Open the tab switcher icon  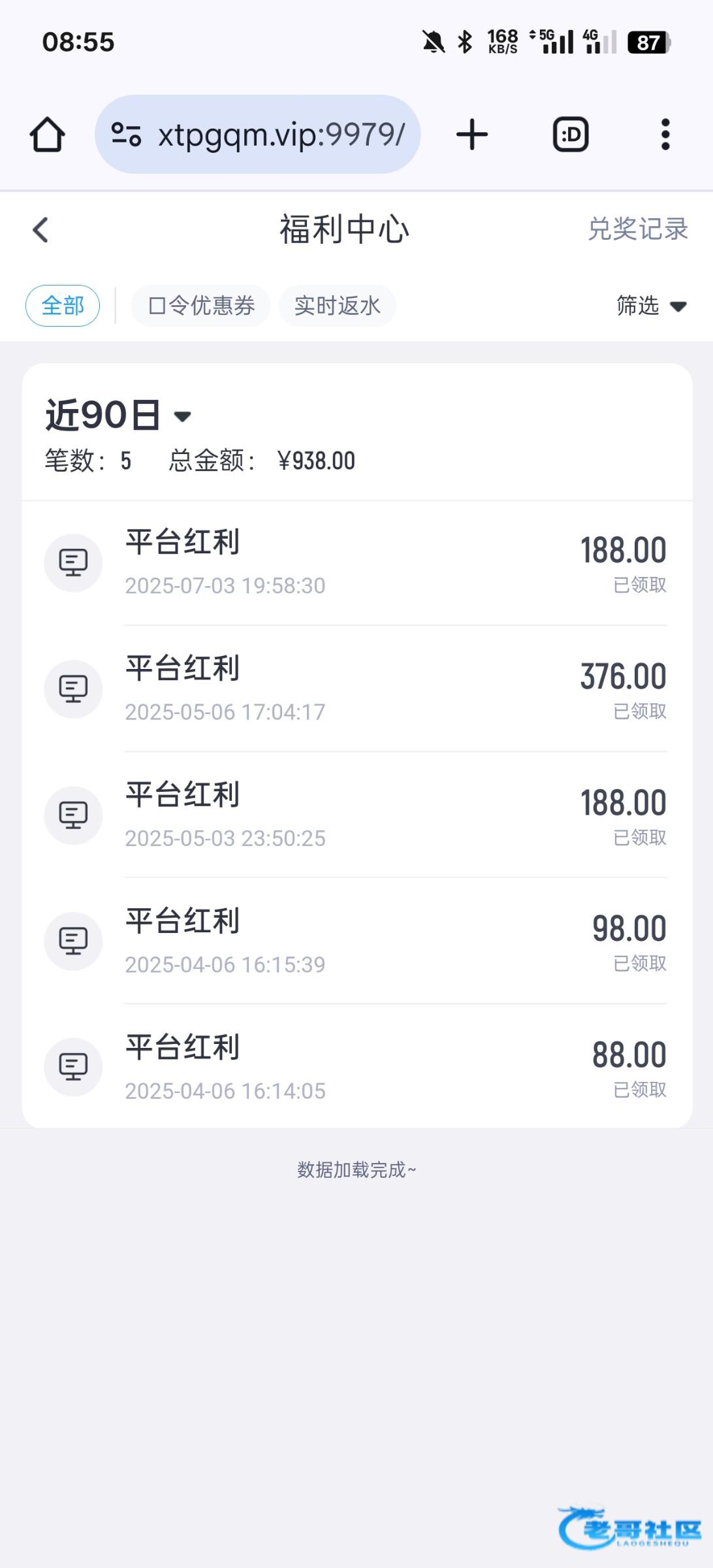[x=571, y=135]
